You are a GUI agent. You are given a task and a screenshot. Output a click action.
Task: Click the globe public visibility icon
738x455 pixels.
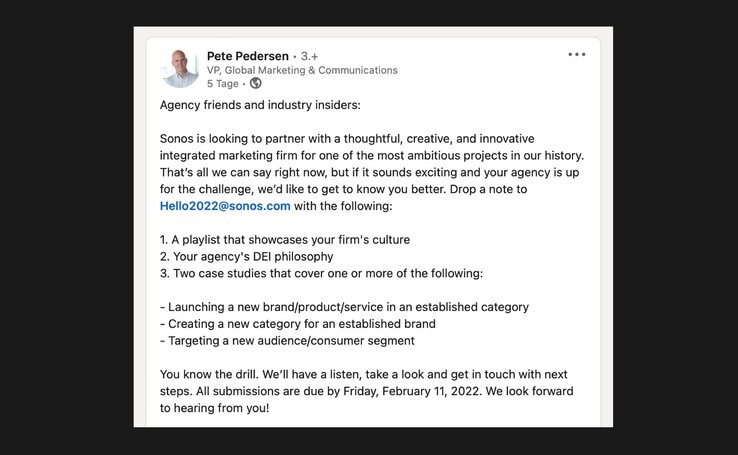pyautogui.click(x=256, y=84)
